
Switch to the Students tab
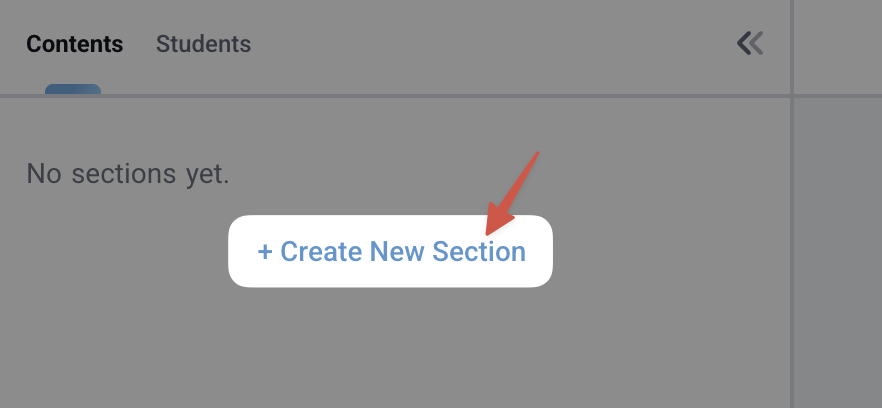[x=203, y=44]
